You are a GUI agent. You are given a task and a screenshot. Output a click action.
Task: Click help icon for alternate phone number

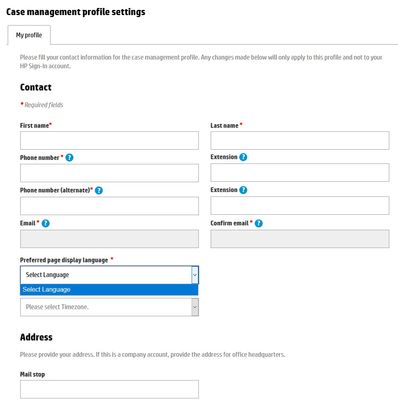pos(99,190)
